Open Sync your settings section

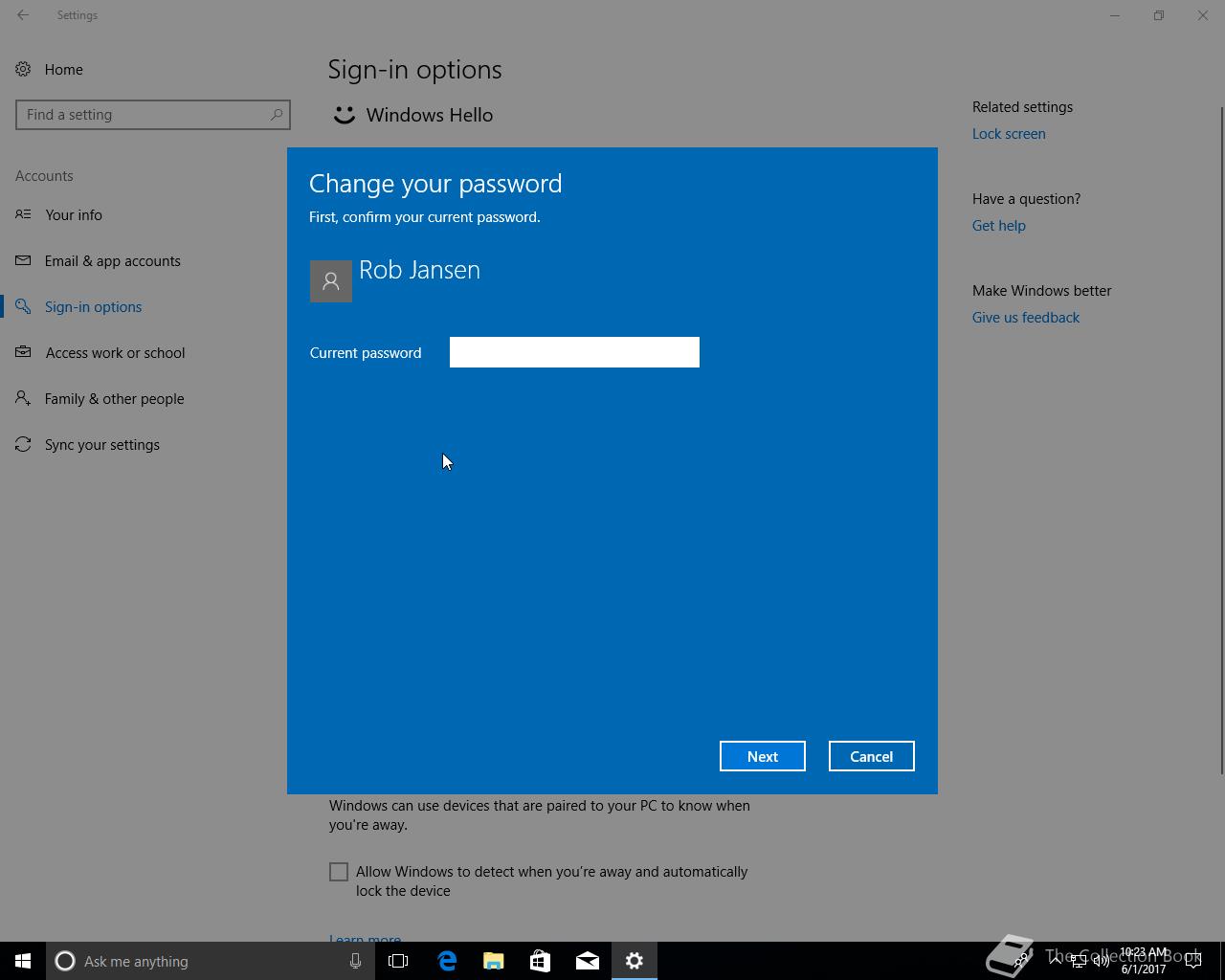101,444
